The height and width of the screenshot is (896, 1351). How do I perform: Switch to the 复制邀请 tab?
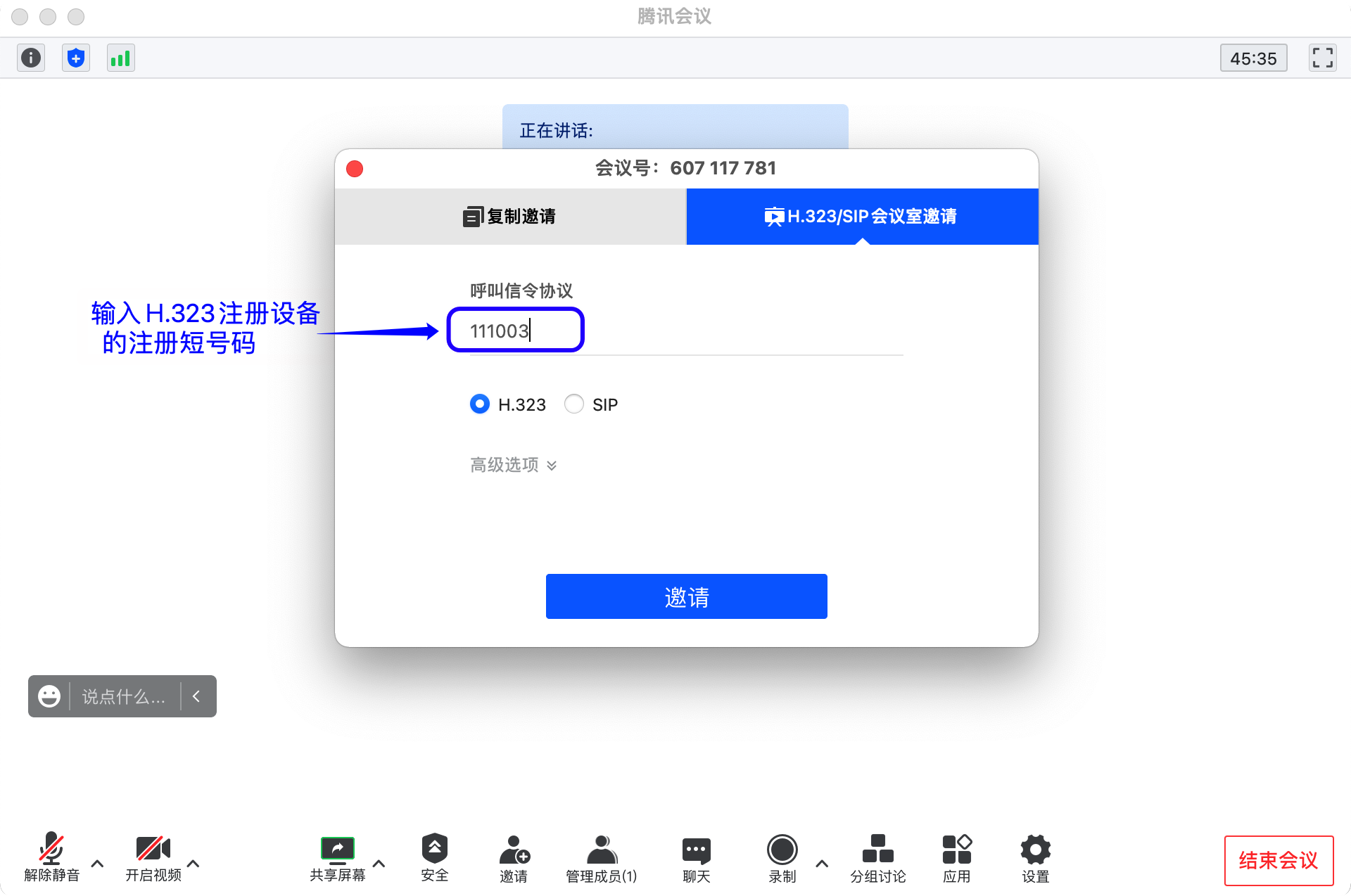pos(510,217)
